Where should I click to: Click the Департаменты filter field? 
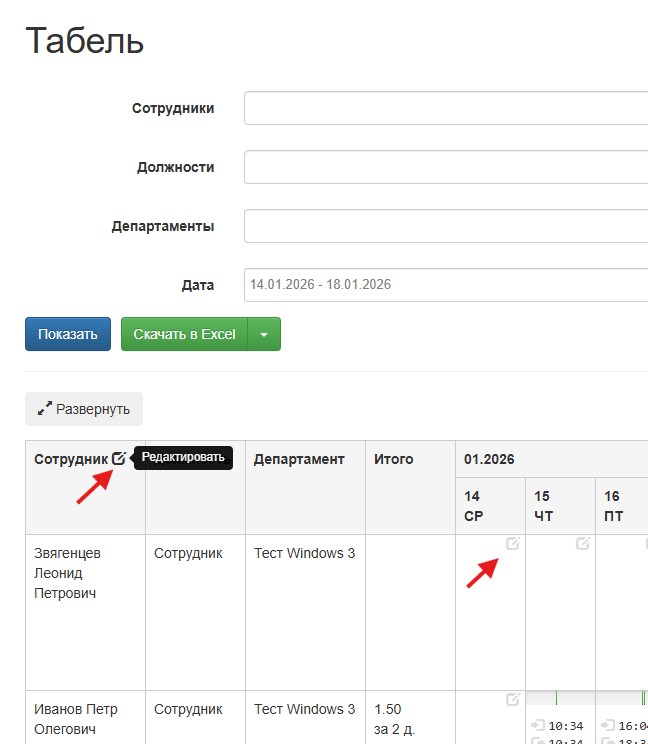tap(445, 226)
